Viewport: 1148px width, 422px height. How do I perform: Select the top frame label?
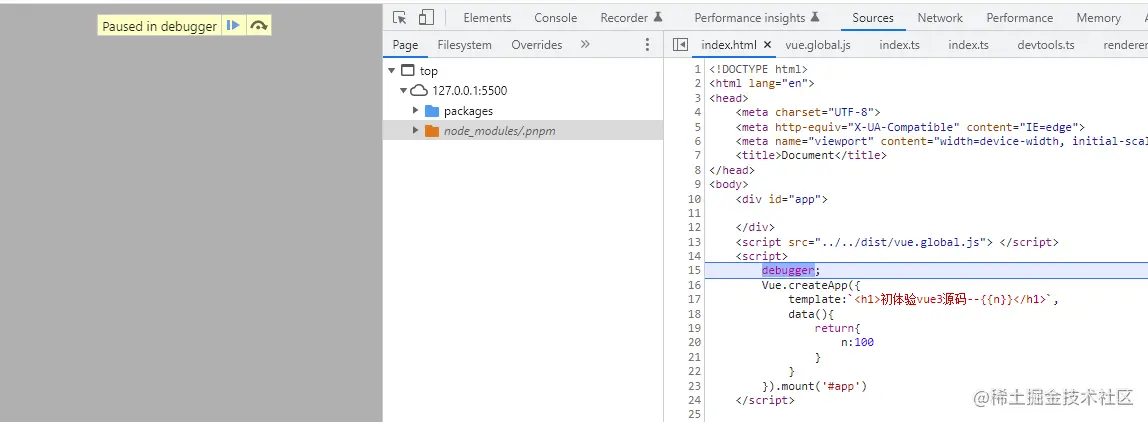(429, 71)
